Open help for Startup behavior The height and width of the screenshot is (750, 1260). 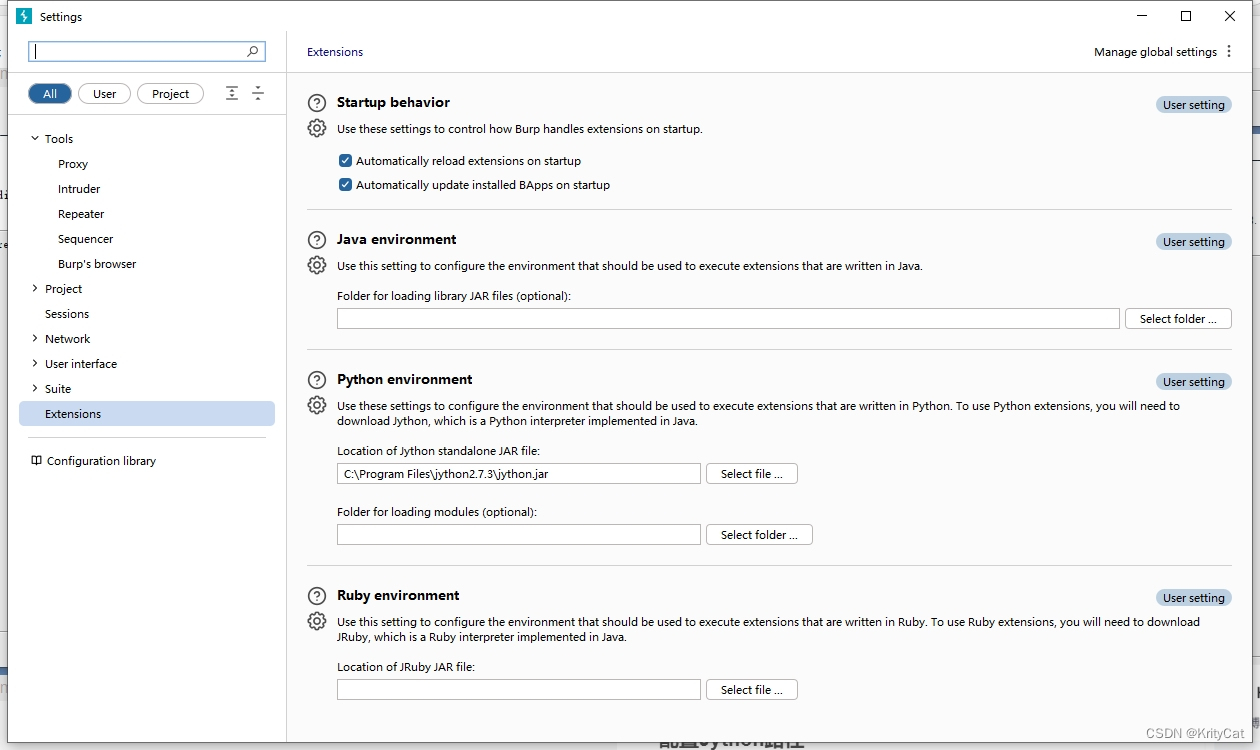[317, 103]
